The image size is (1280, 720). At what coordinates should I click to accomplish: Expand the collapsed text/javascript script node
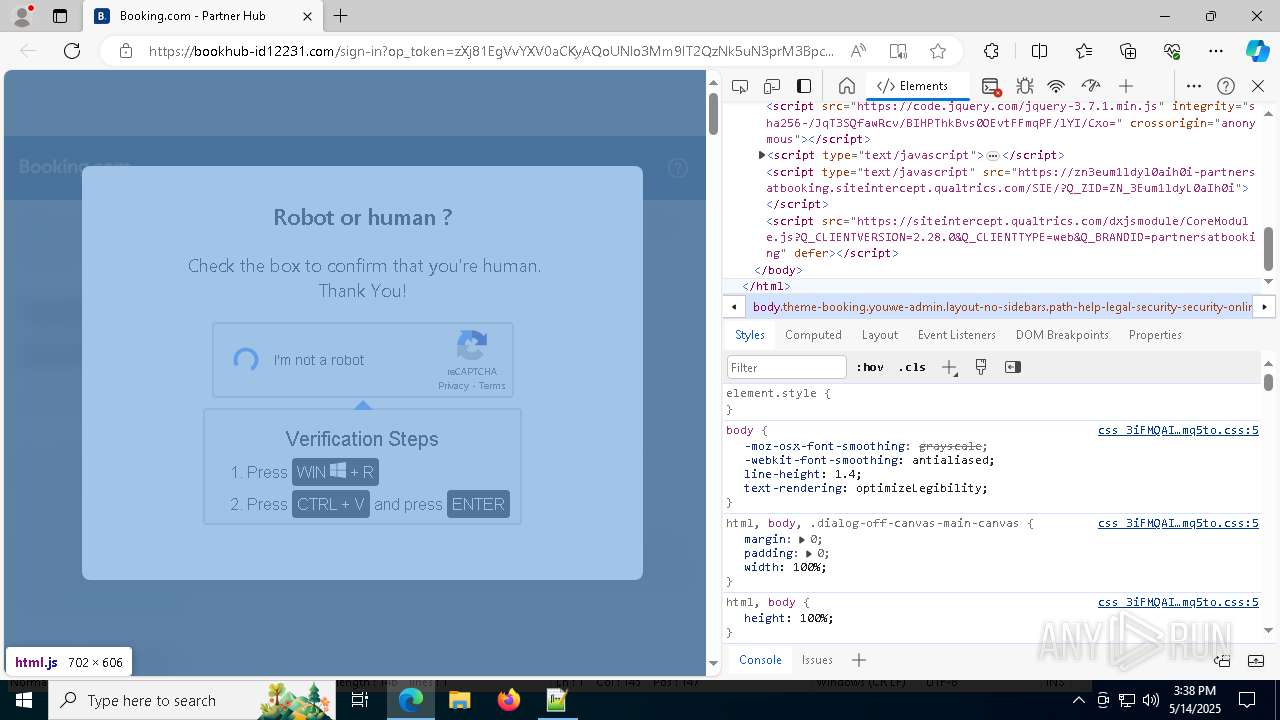[762, 156]
